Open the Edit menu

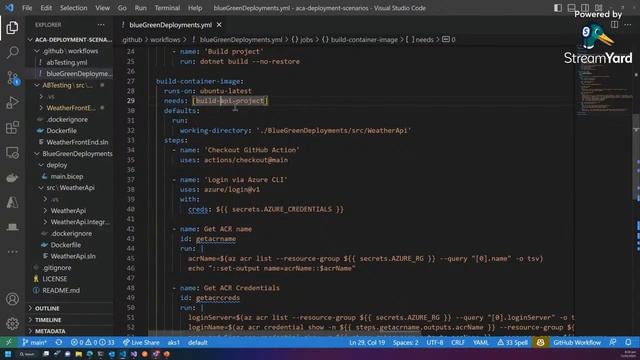pyautogui.click(x=46, y=8)
